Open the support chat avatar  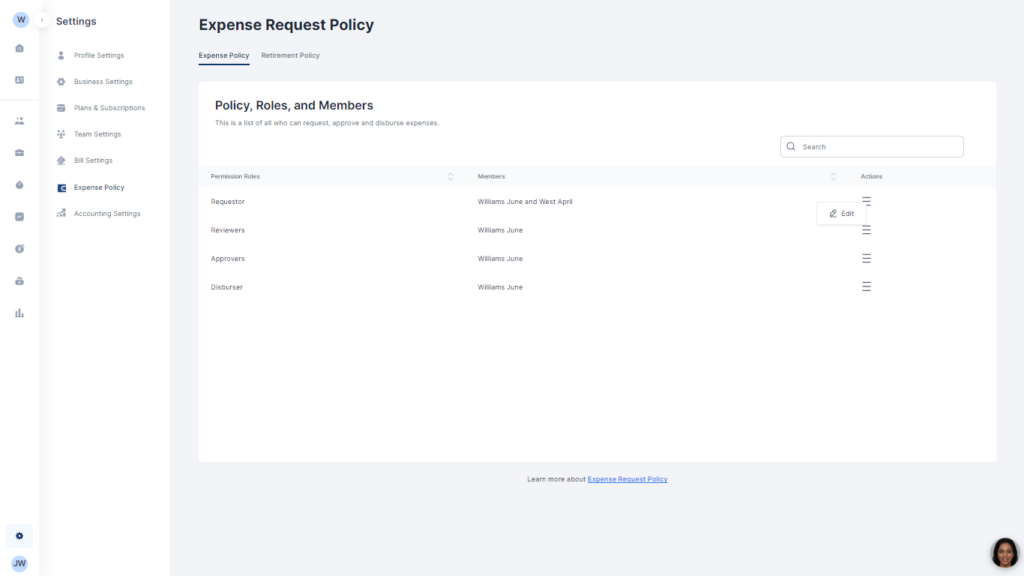pyautogui.click(x=1004, y=552)
